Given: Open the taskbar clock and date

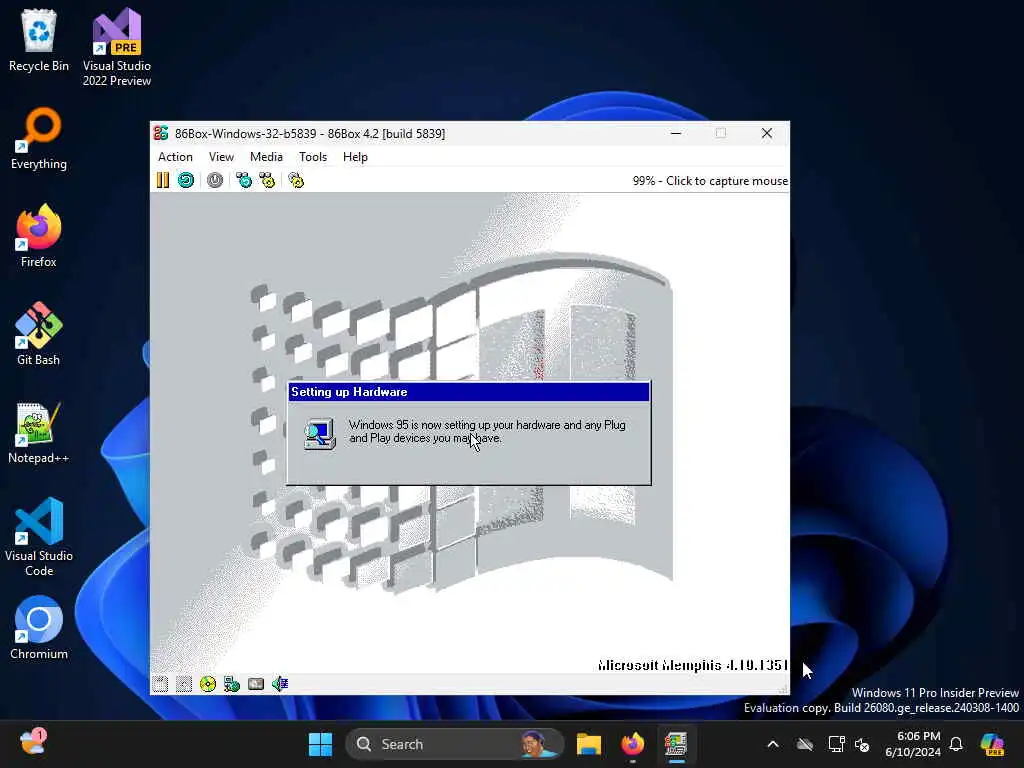Looking at the screenshot, I should (912, 744).
